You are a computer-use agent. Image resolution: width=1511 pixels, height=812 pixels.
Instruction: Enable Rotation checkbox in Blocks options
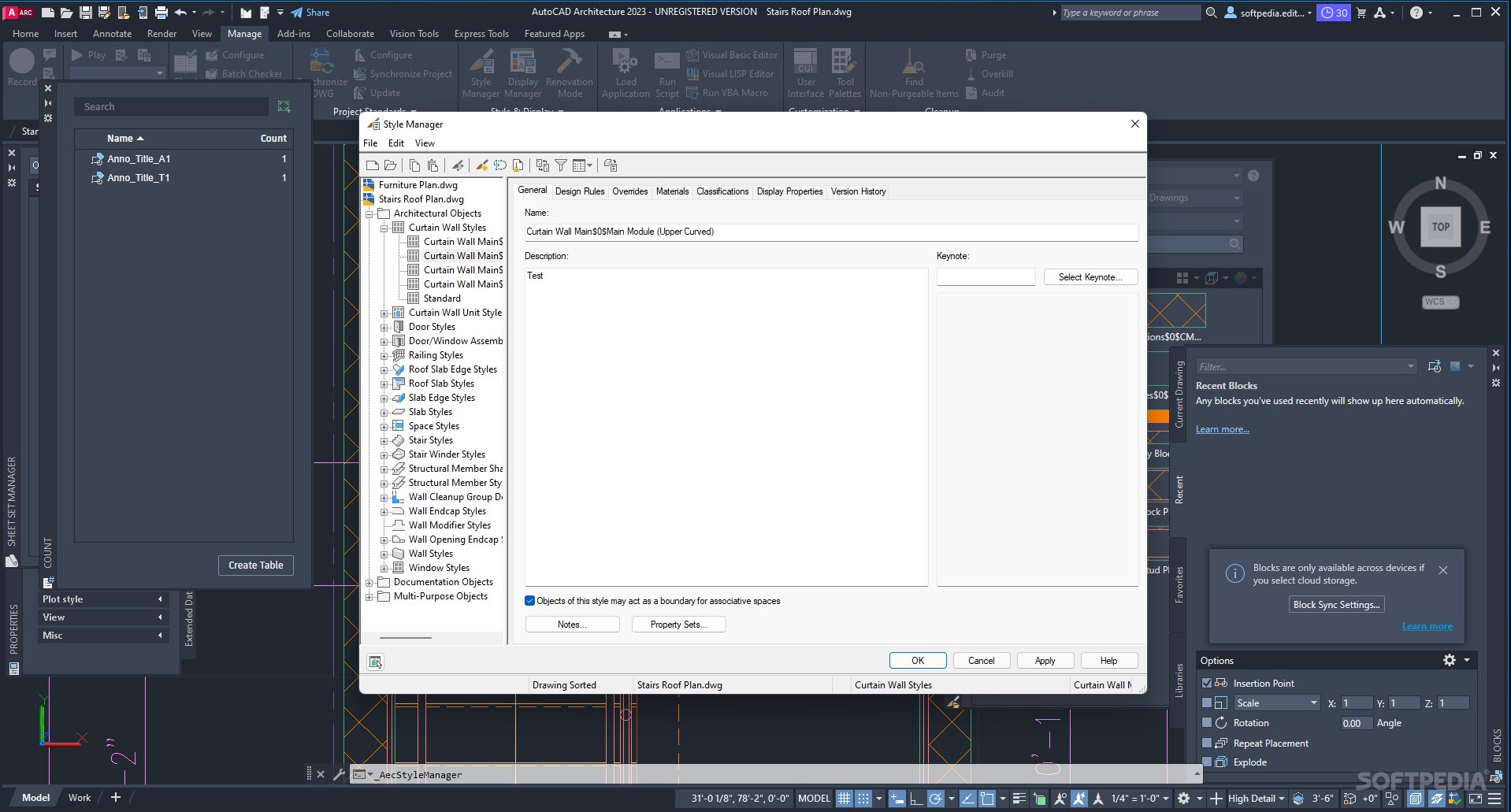[1206, 722]
